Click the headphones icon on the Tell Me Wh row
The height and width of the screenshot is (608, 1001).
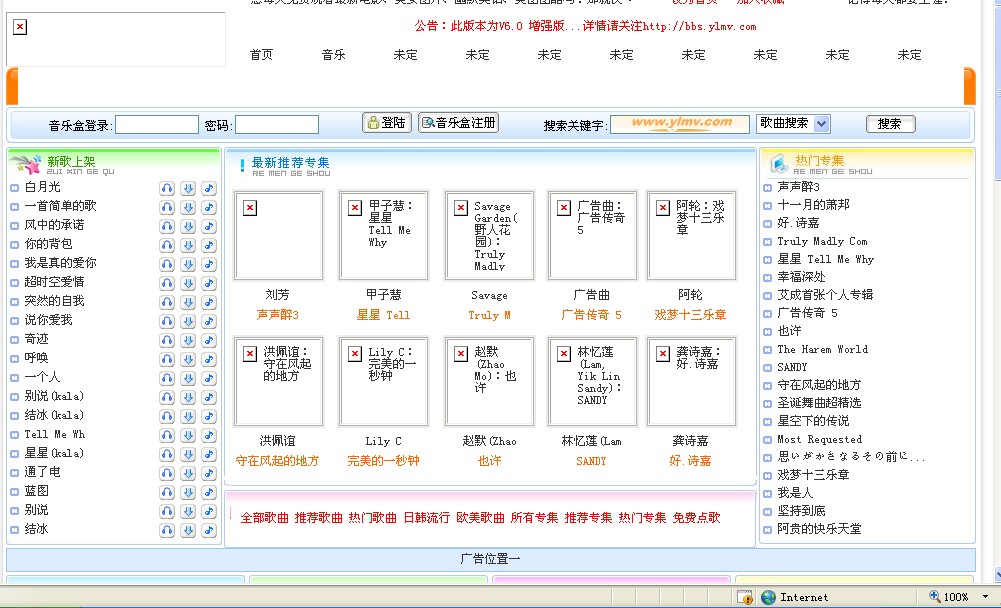tap(167, 435)
